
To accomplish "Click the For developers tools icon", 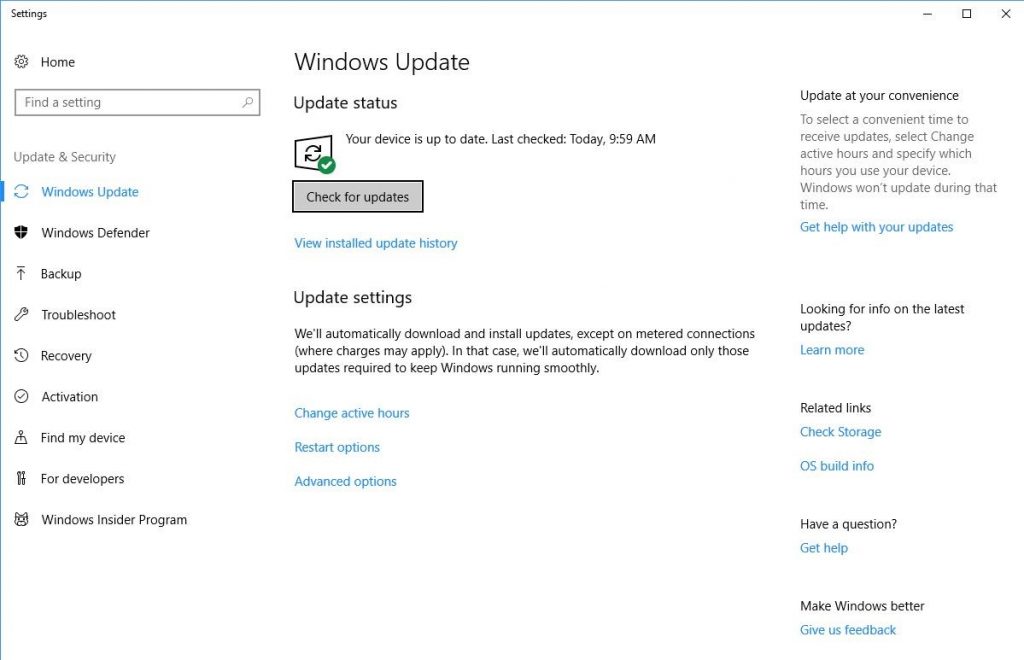I will tap(22, 479).
